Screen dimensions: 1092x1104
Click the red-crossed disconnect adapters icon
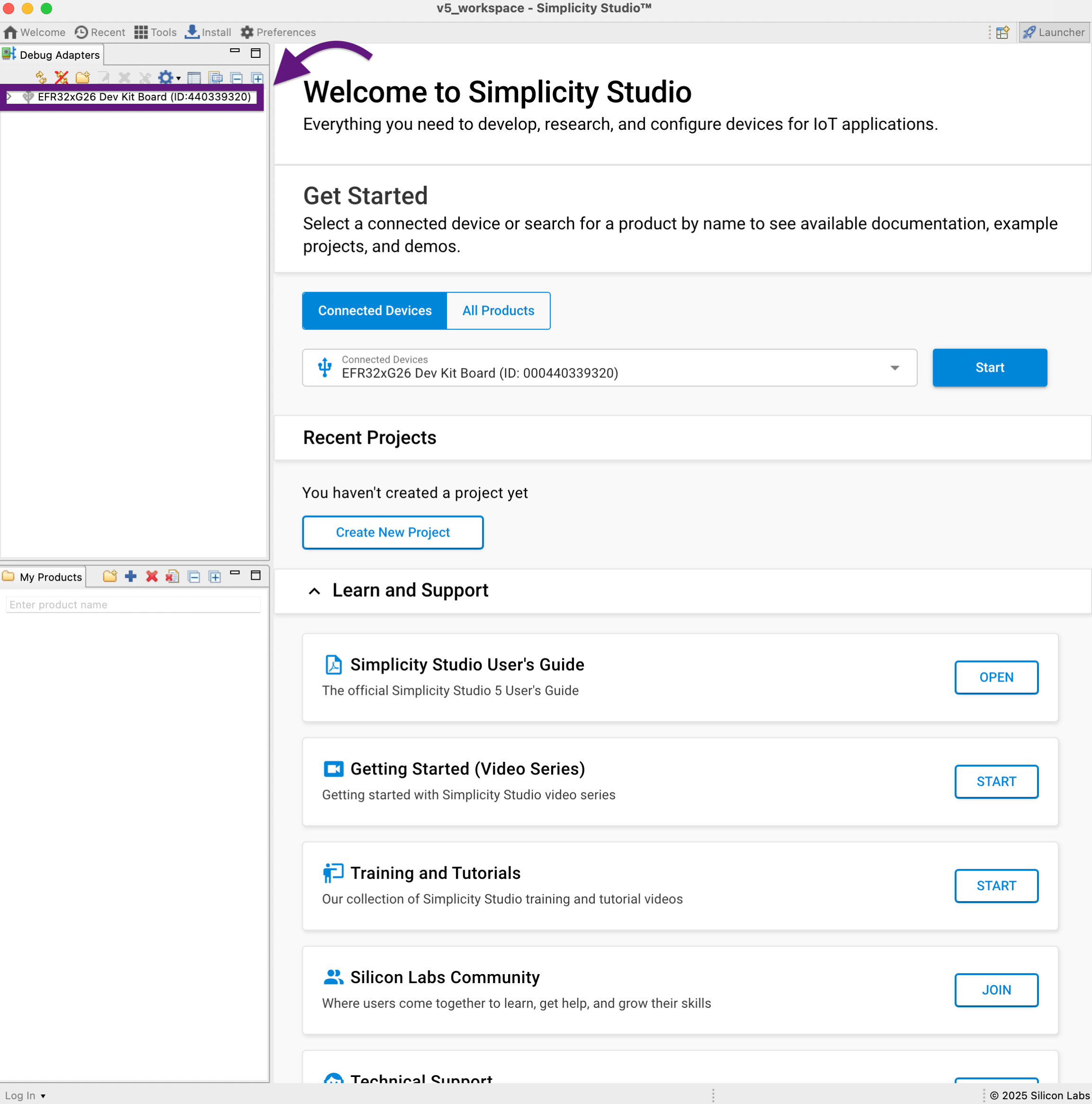coord(62,77)
